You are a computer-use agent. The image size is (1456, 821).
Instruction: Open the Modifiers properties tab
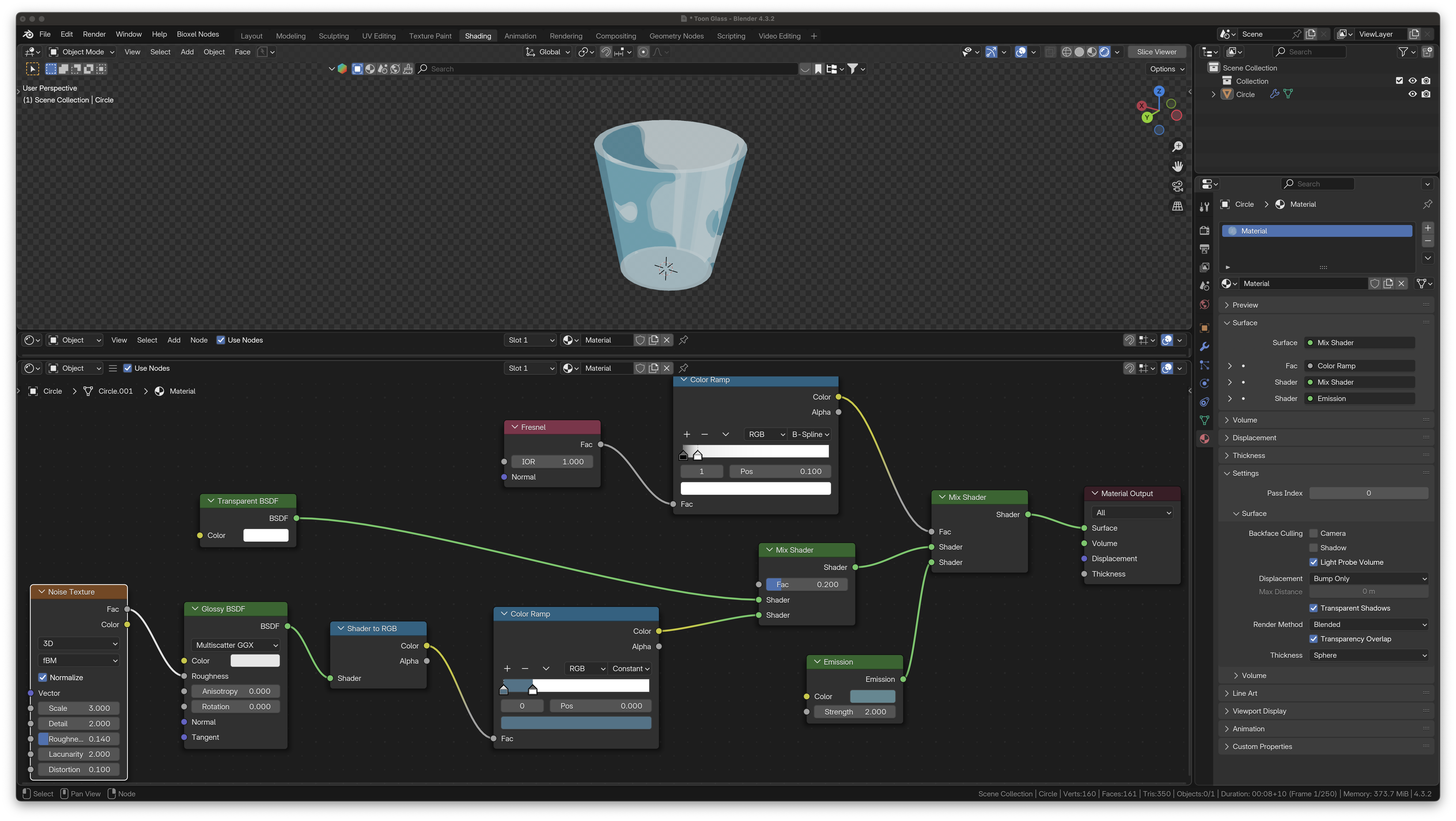click(x=1204, y=346)
